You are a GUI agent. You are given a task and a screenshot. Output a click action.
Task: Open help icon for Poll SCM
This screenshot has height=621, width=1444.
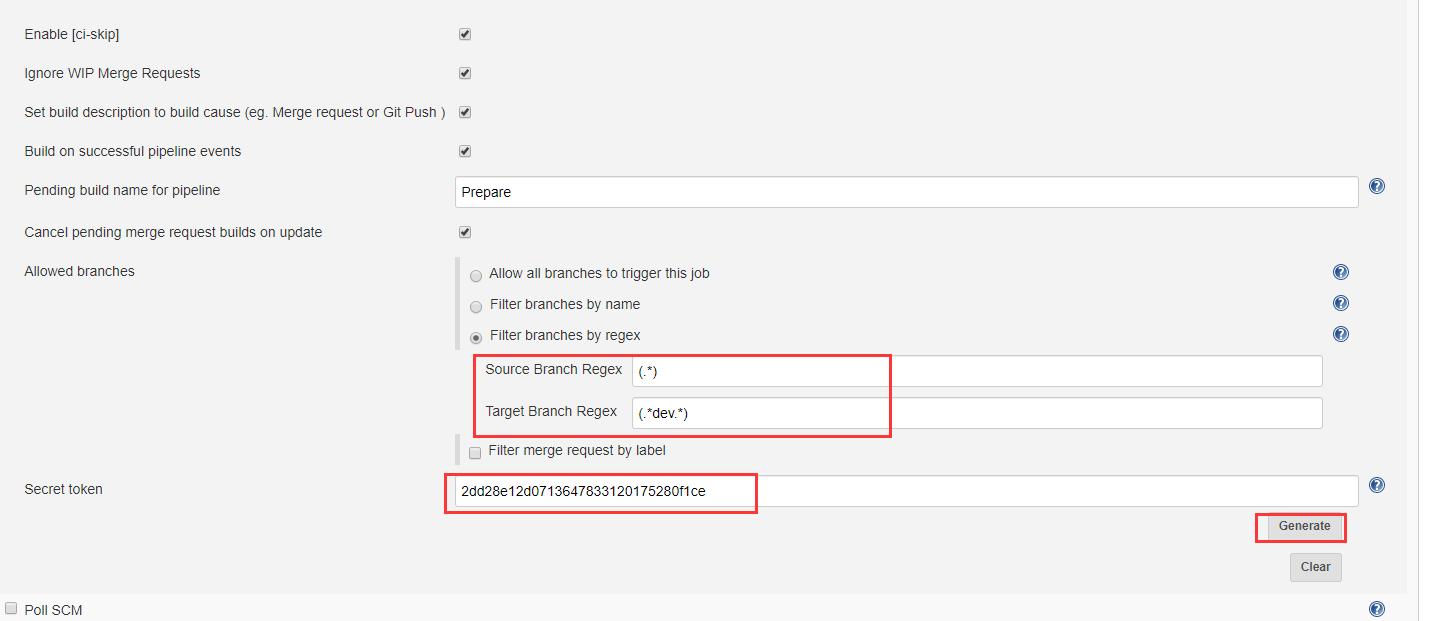pyautogui.click(x=1376, y=609)
